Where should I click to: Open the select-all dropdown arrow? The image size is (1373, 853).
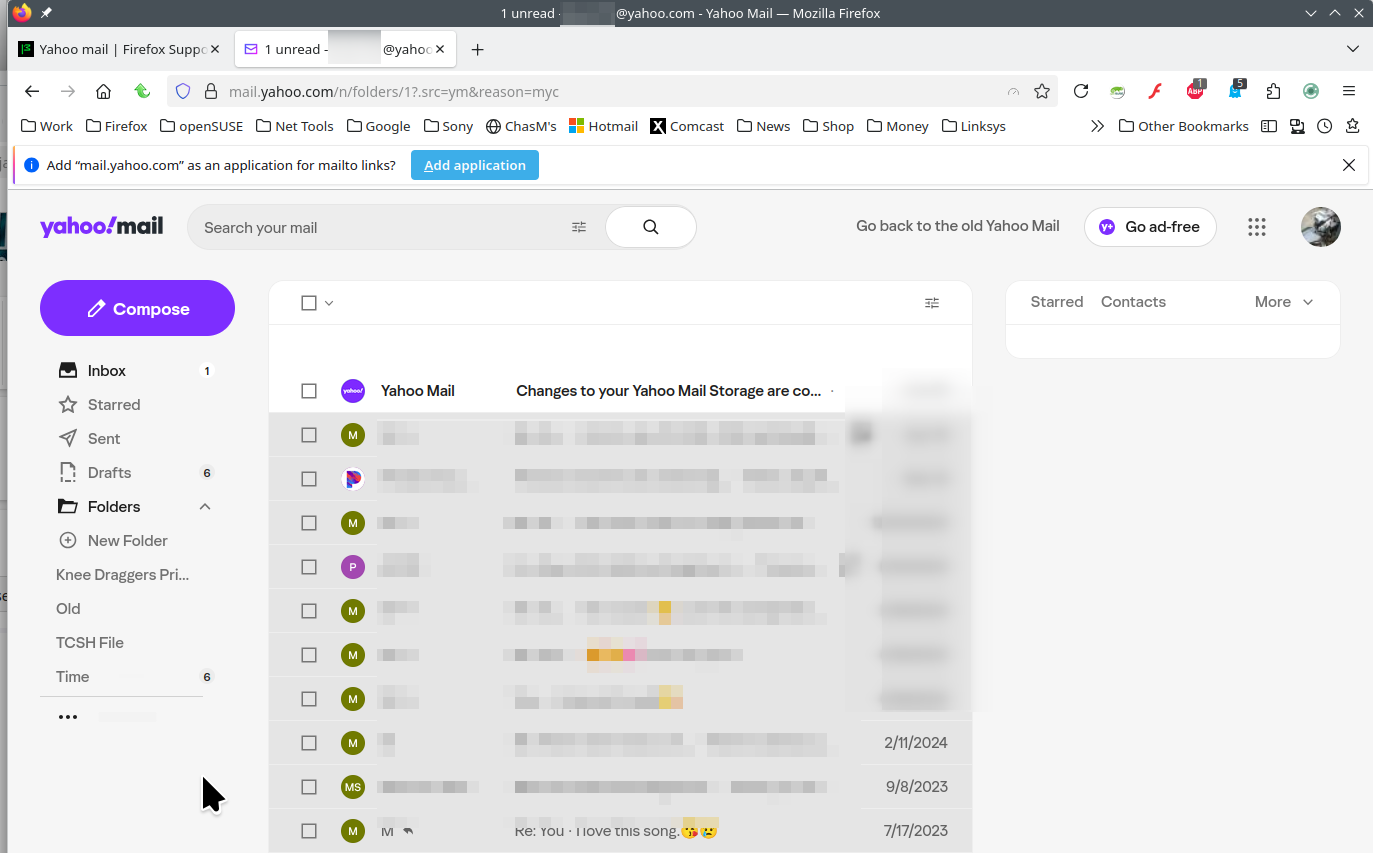click(x=329, y=303)
